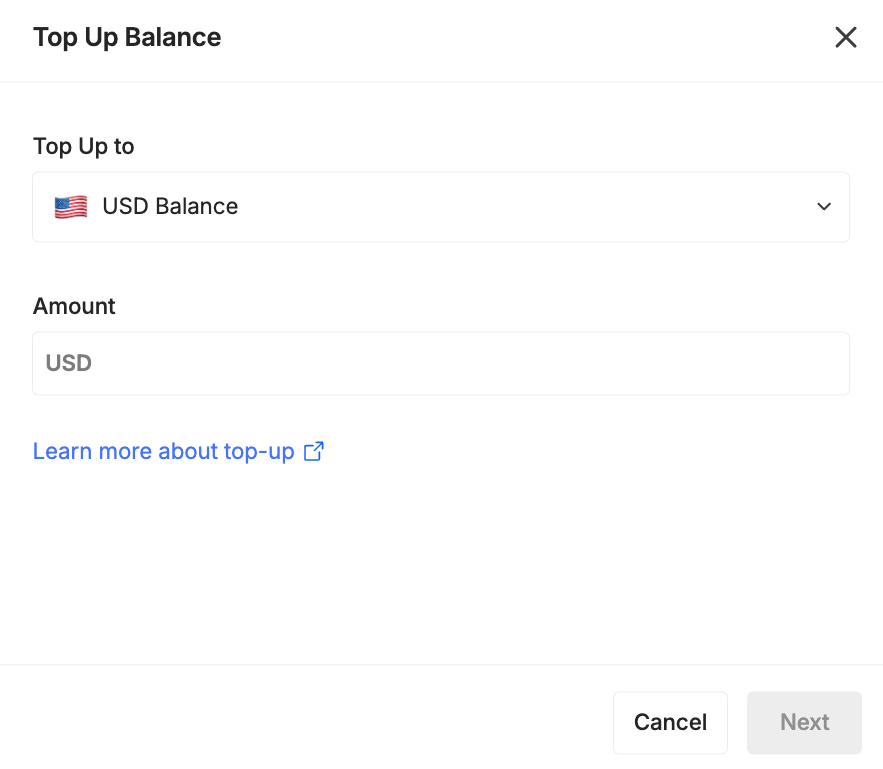Abort the top-up via Cancel

pos(670,722)
